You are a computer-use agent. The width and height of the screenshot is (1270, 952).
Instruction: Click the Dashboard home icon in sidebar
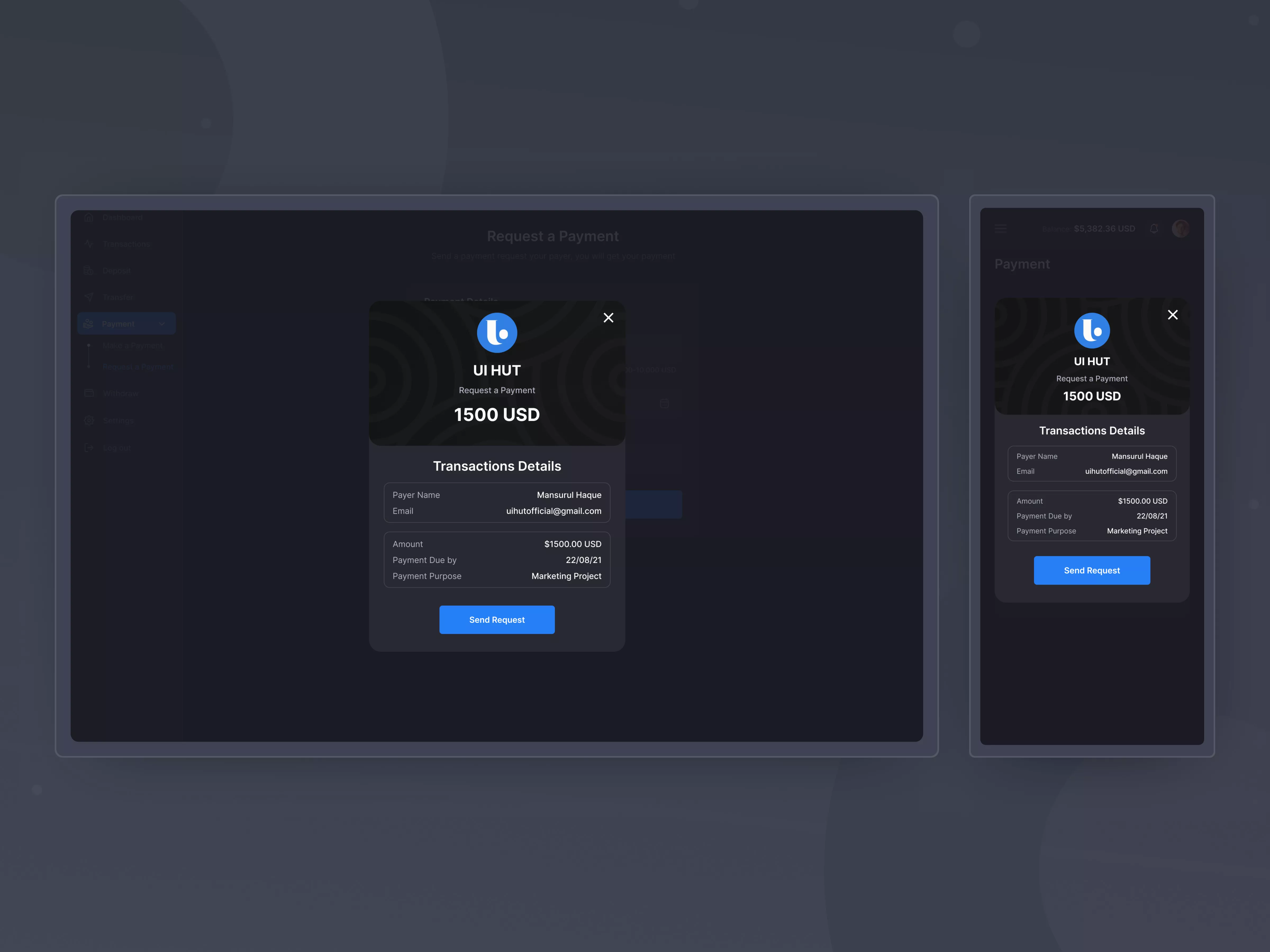coord(88,217)
